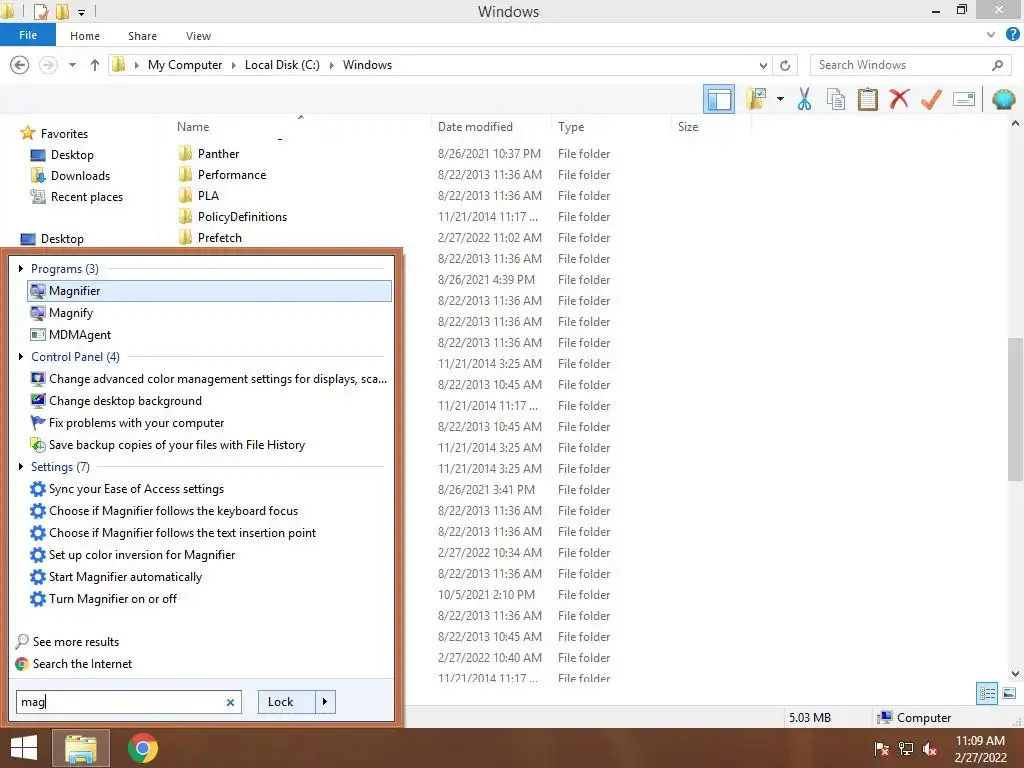1024x768 pixels.
Task: Open recent locations dropdown arrow
Action: [72, 65]
